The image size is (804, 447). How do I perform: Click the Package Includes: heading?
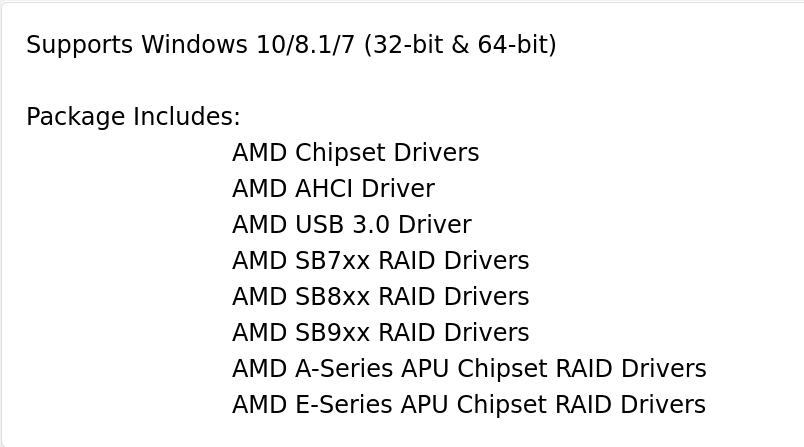pos(133,117)
